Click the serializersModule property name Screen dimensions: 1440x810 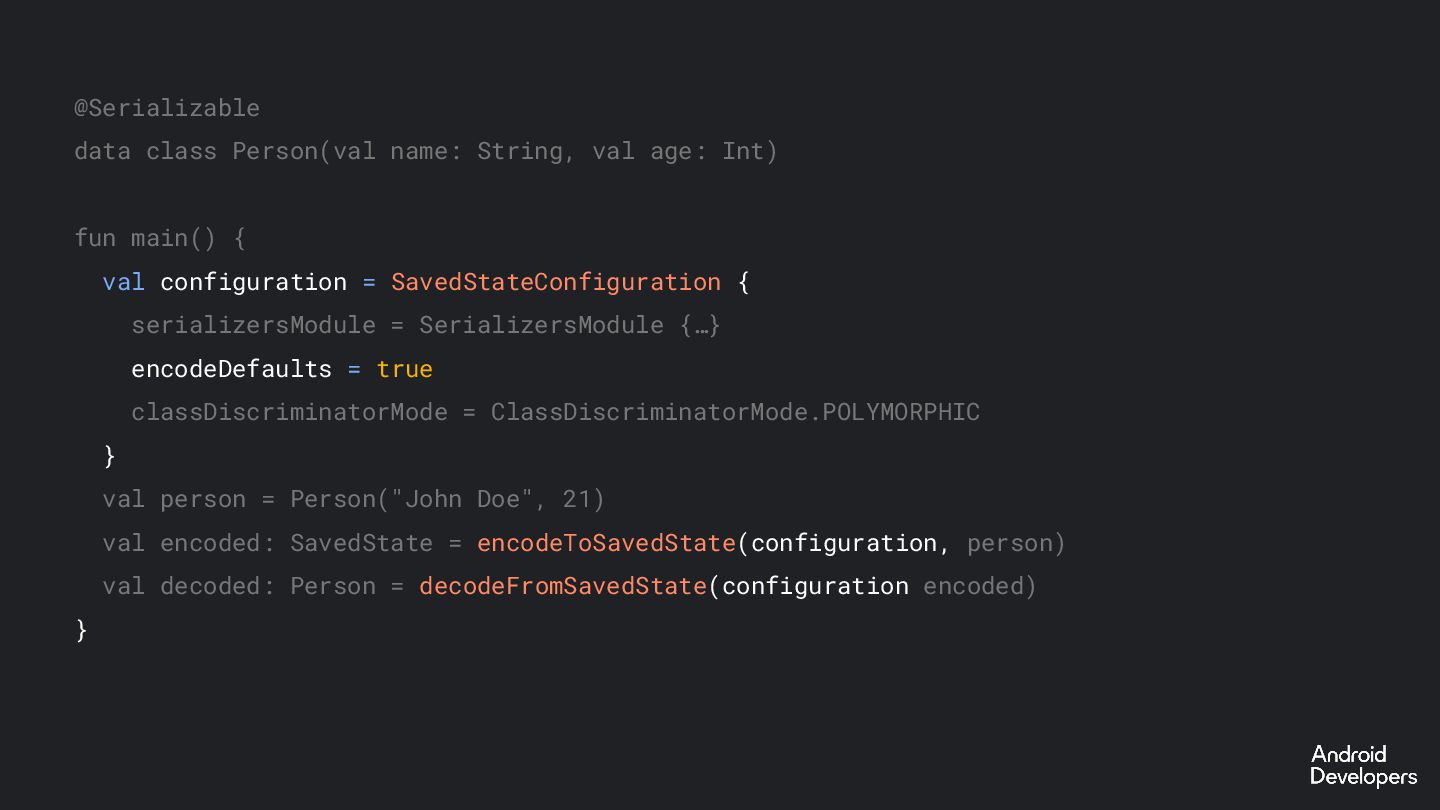(x=254, y=325)
